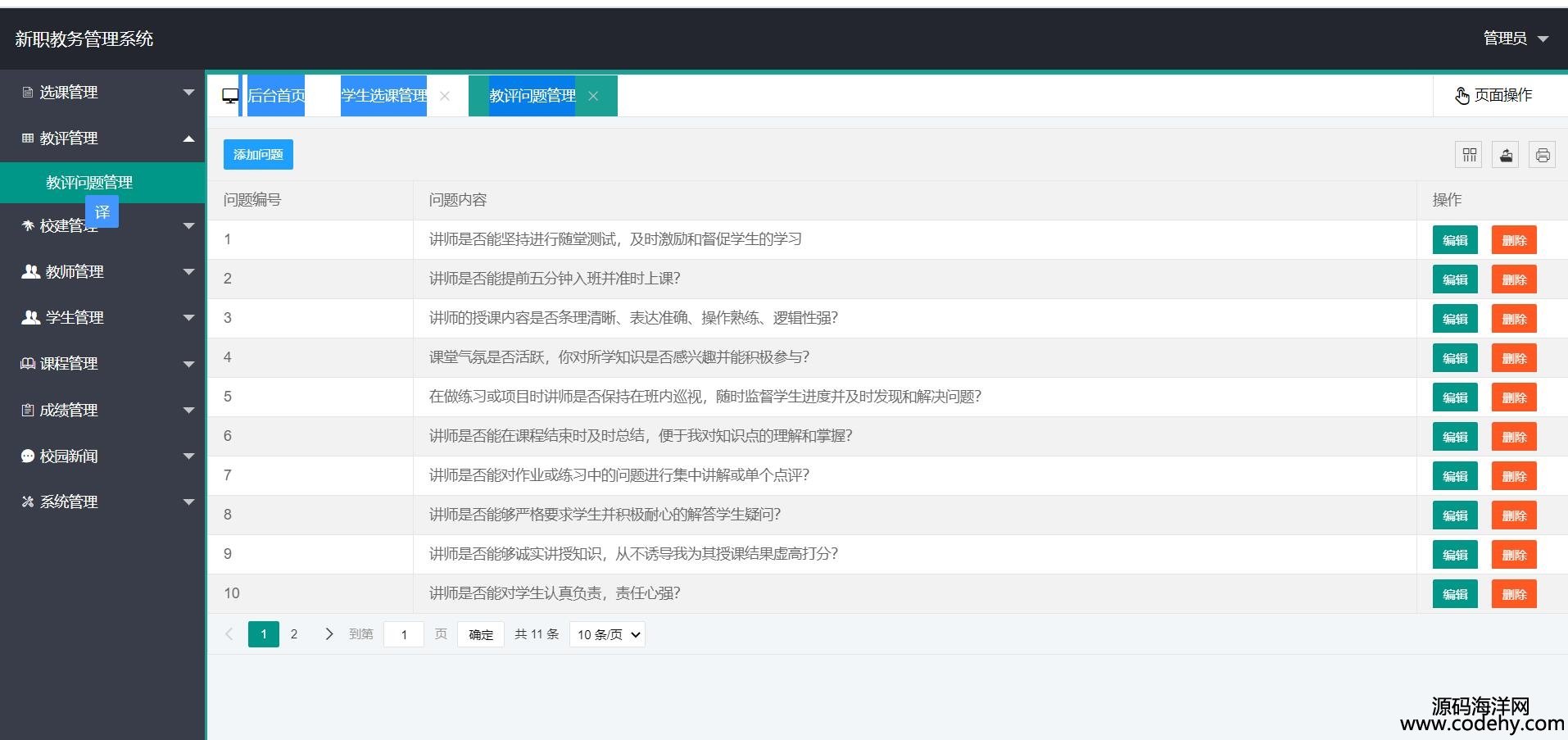Viewport: 1568px width, 740px height.
Task: Edit question number 9
Action: click(1455, 555)
